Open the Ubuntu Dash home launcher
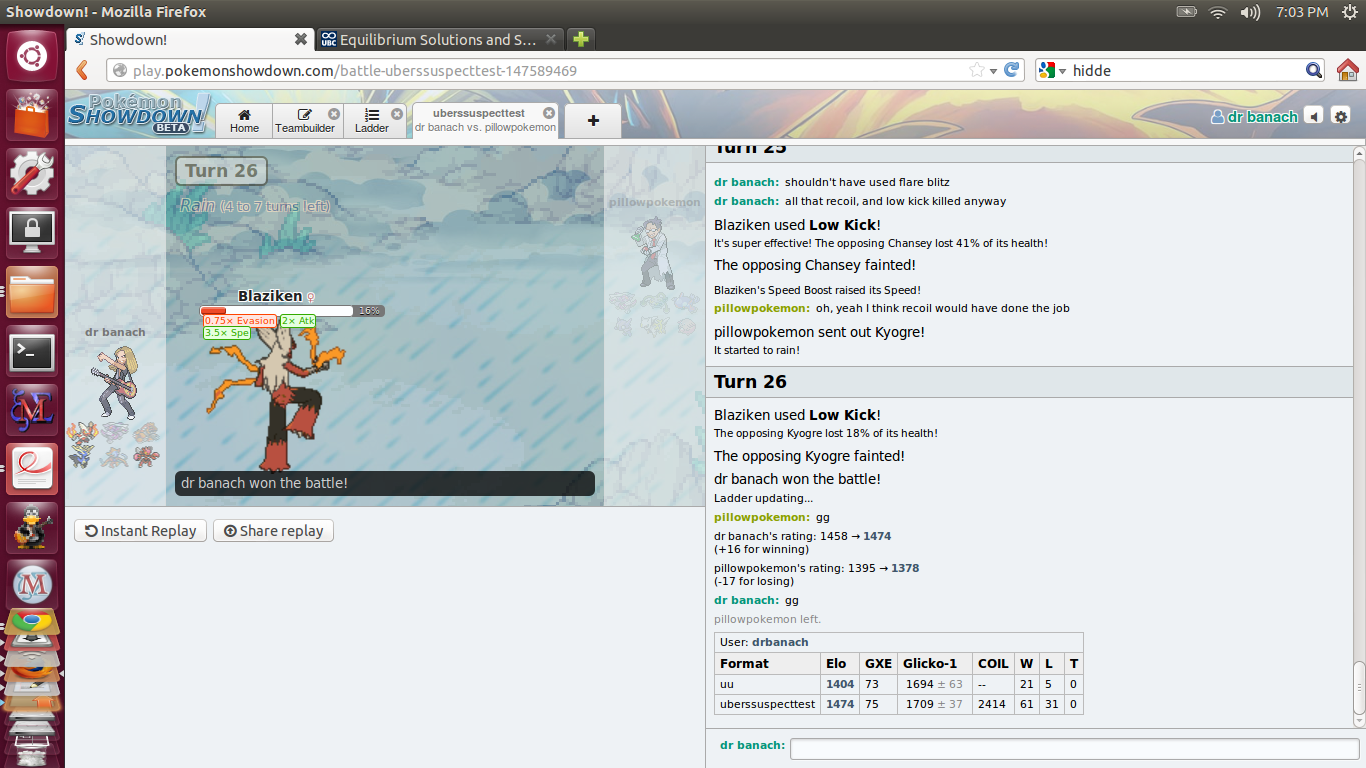The image size is (1366, 768). (x=32, y=56)
